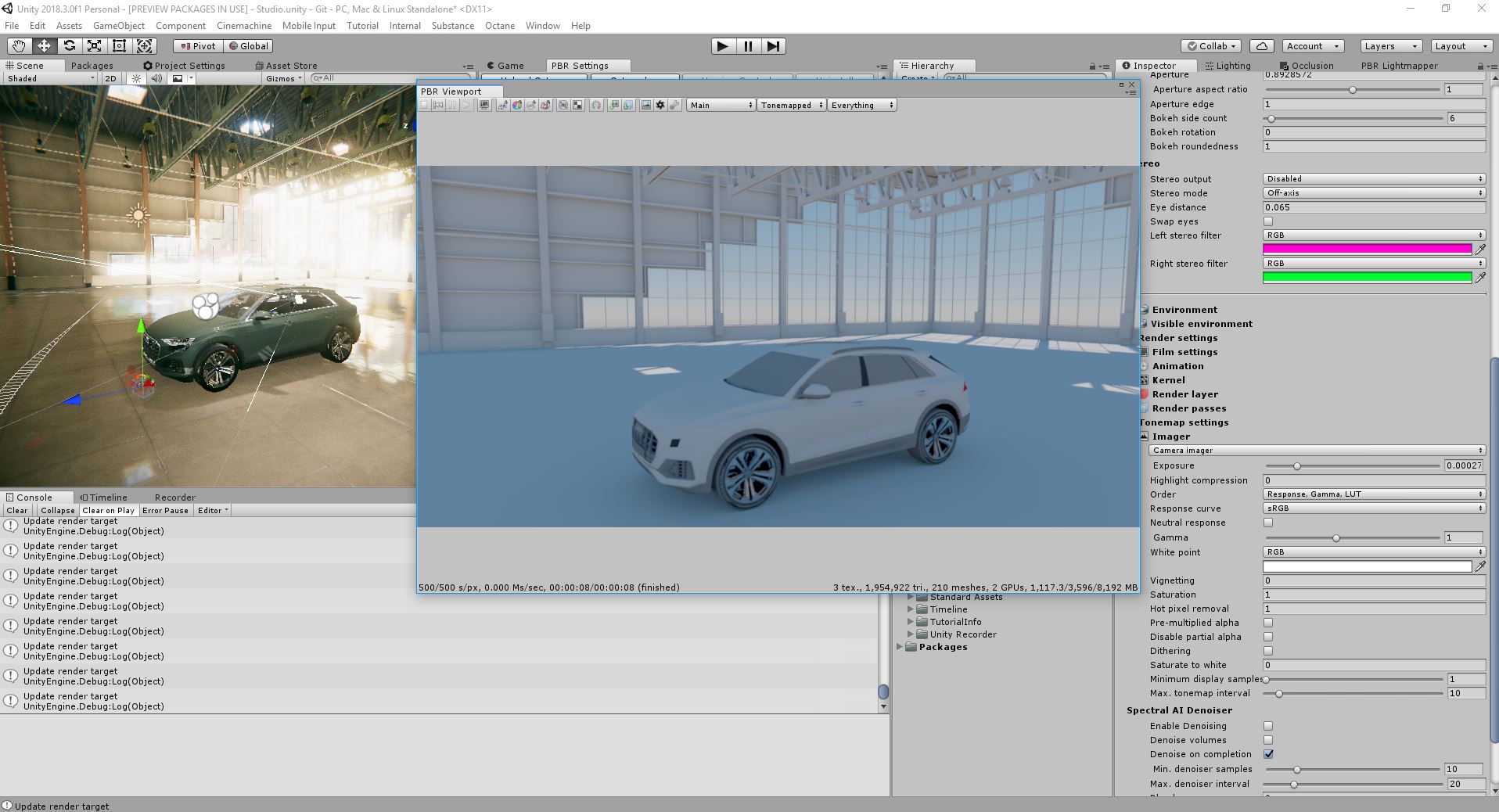Switch to the Lighting tab
The height and width of the screenshot is (812, 1499).
[1227, 66]
